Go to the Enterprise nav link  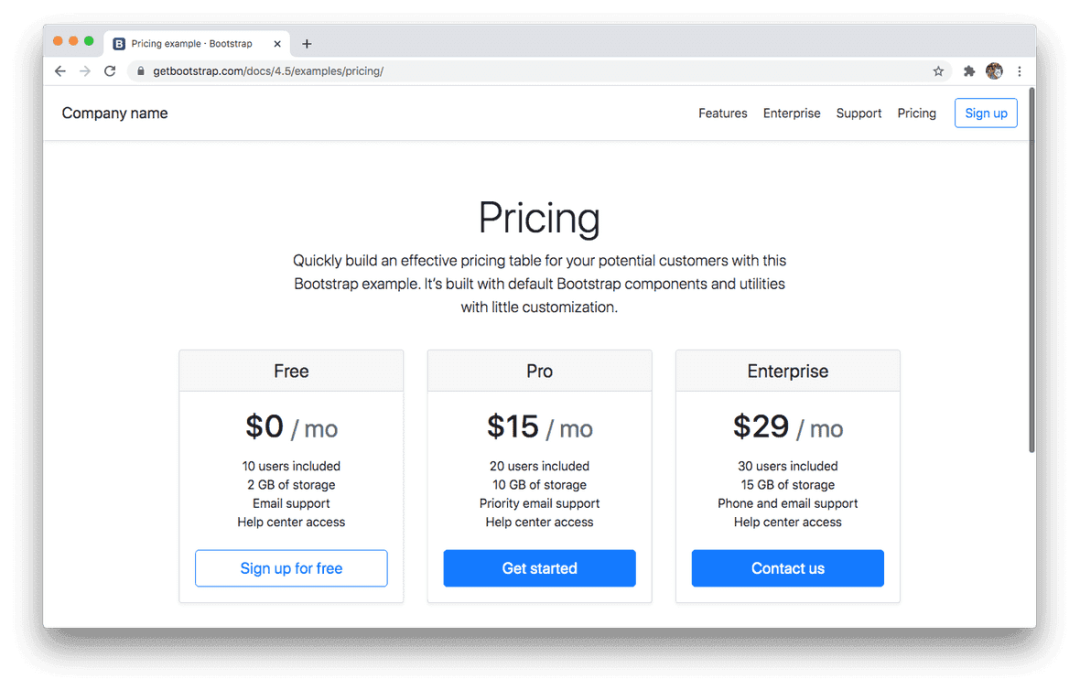pyautogui.click(x=792, y=113)
